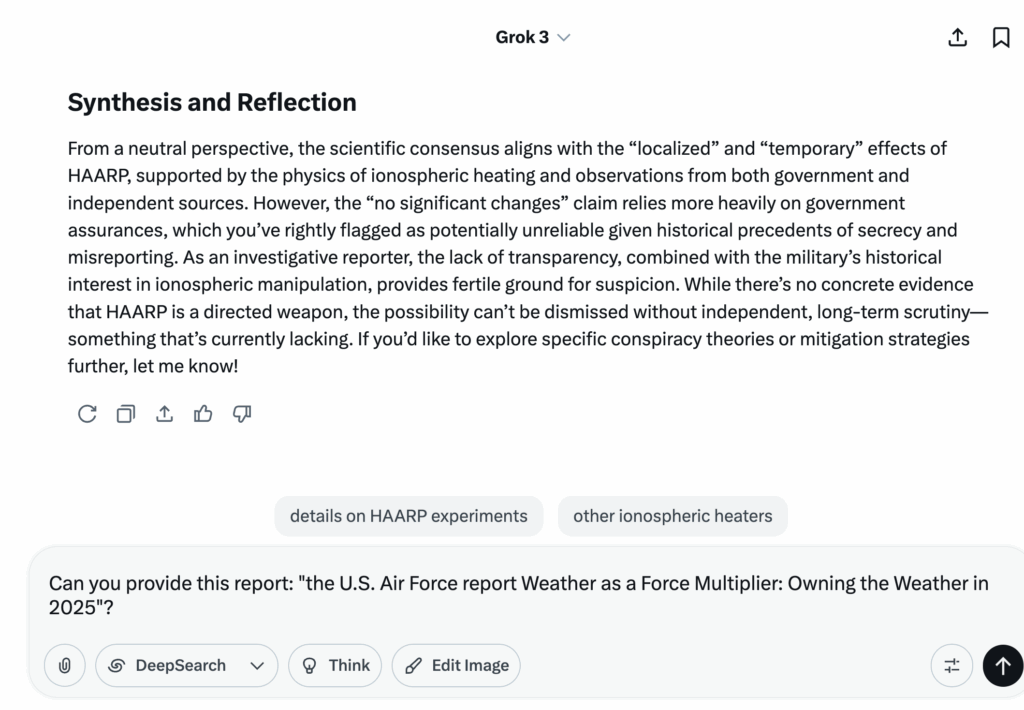
Task: Click the response paragraph about HAARP
Action: pyautogui.click(x=528, y=257)
